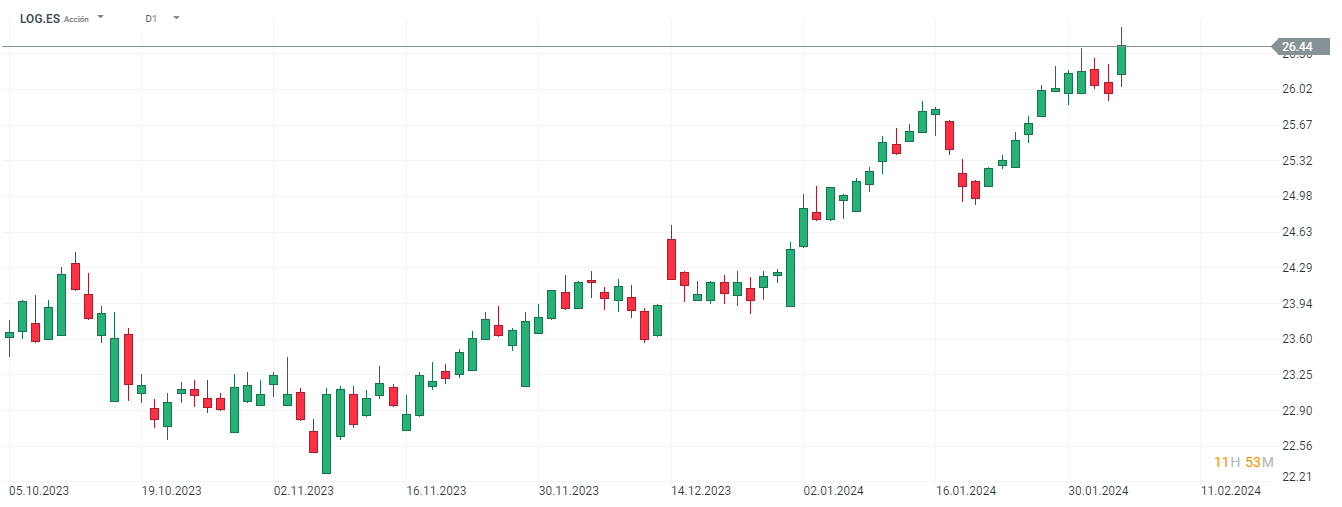Select the D1 interval label
The width and height of the screenshot is (1342, 507).
coord(151,18)
